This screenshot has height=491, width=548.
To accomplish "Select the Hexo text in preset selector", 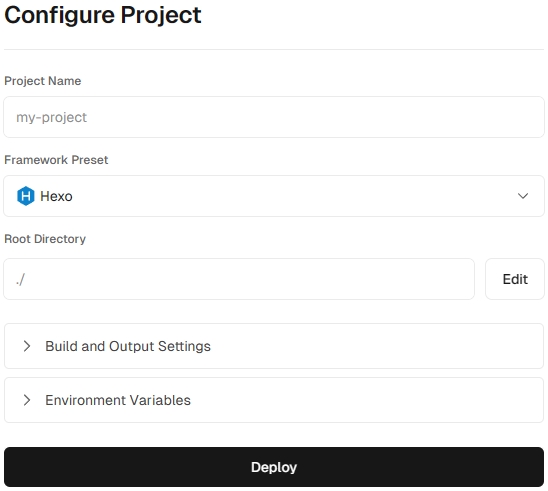I will pos(56,196).
